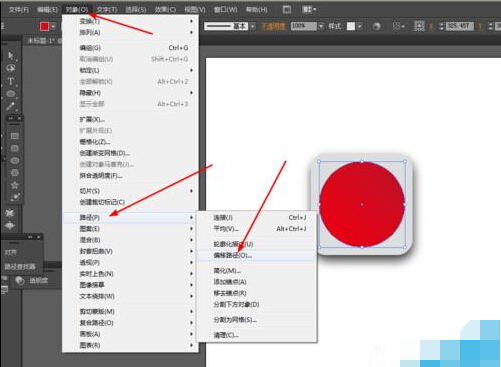The width and height of the screenshot is (501, 367).
Task: Expand the 剪切蒙版(M) submenu
Action: click(130, 312)
